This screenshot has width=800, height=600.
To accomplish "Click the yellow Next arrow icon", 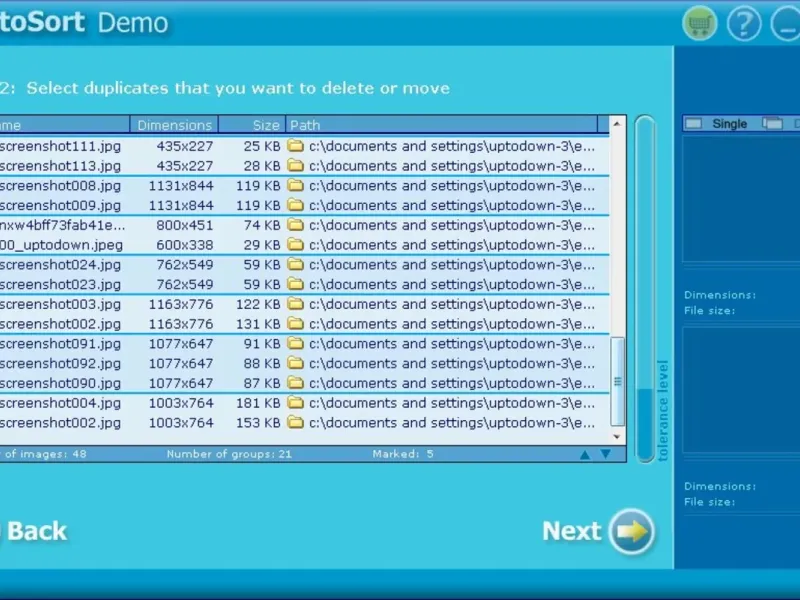I will click(632, 531).
